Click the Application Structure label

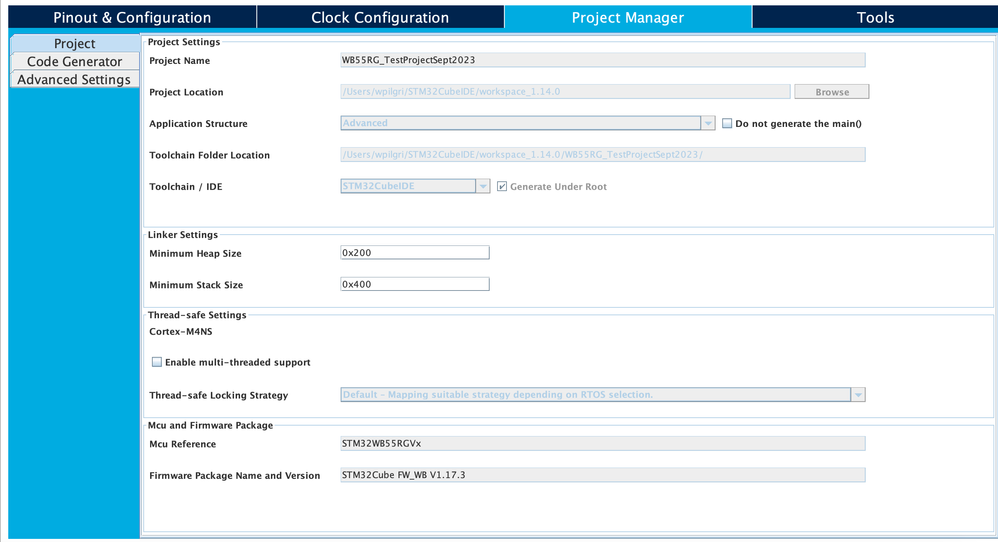pos(198,123)
